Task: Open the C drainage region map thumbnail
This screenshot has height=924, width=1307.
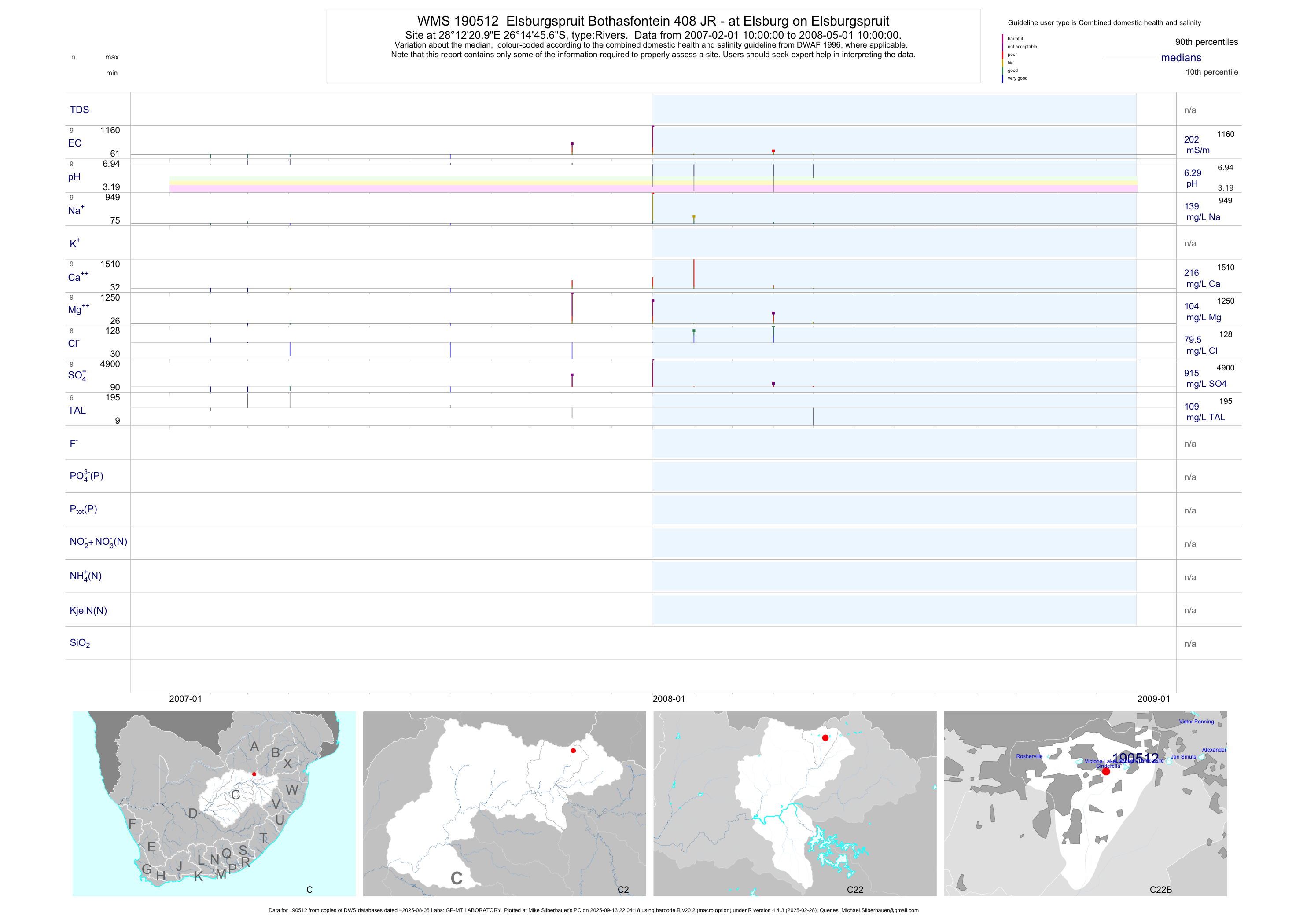Action: pos(214,803)
